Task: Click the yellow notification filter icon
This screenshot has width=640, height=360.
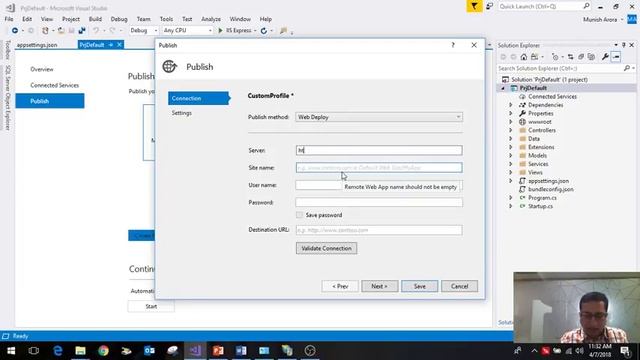Action: [x=474, y=6]
